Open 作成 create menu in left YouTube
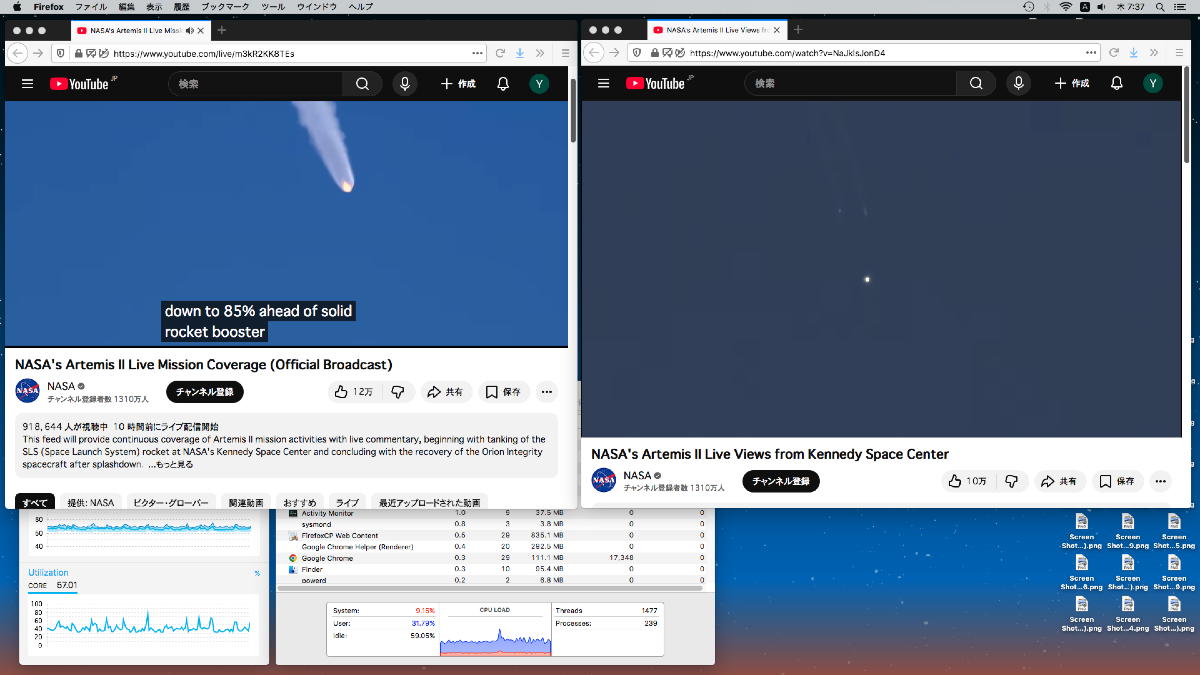1200x675 pixels. pyautogui.click(x=458, y=84)
